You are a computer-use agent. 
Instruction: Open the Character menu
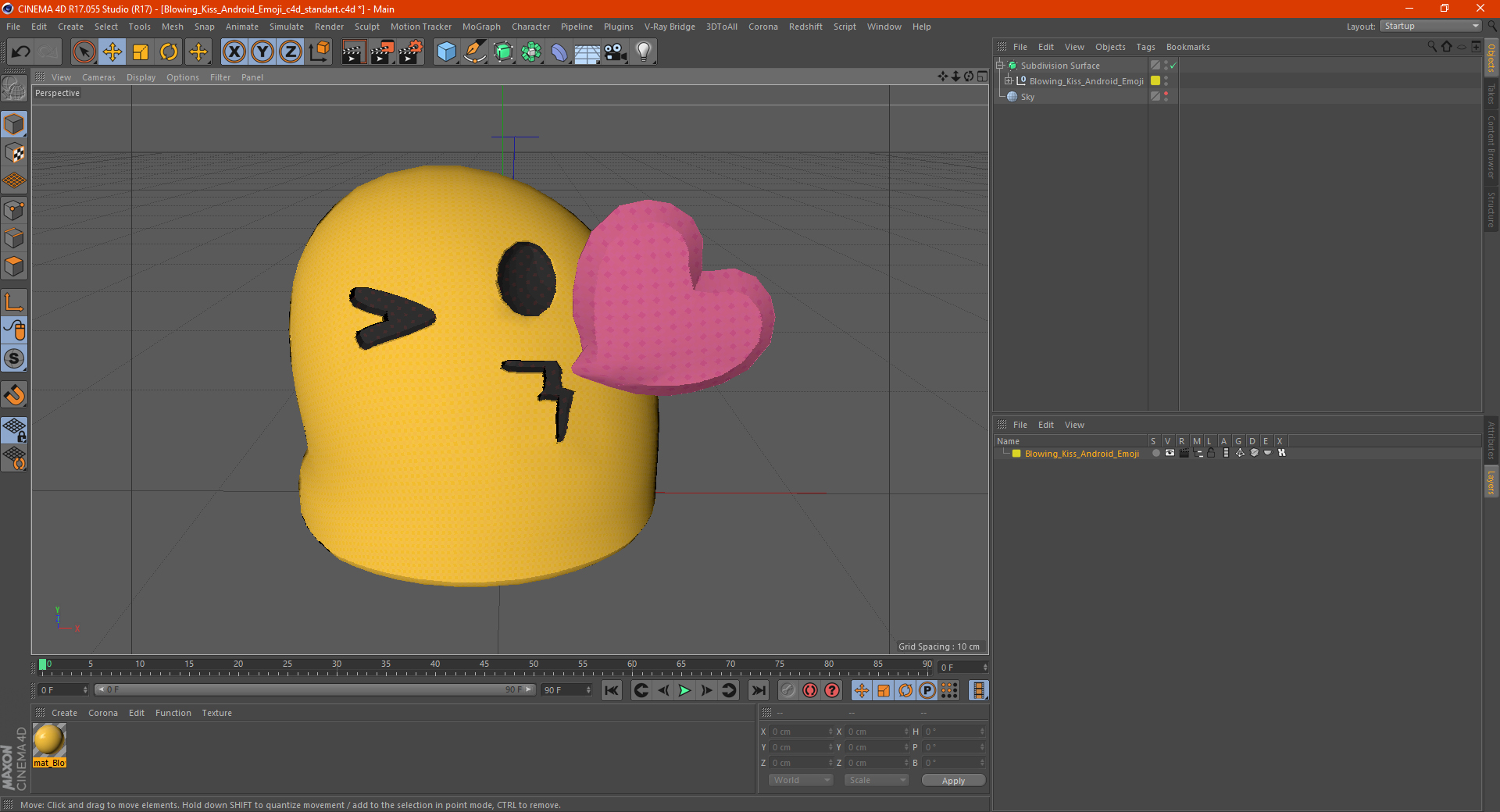[530, 27]
